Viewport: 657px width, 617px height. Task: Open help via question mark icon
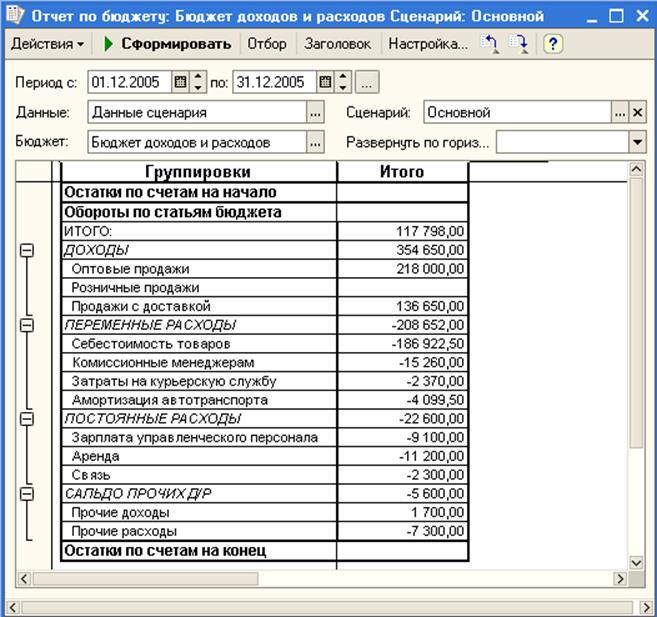click(x=553, y=44)
